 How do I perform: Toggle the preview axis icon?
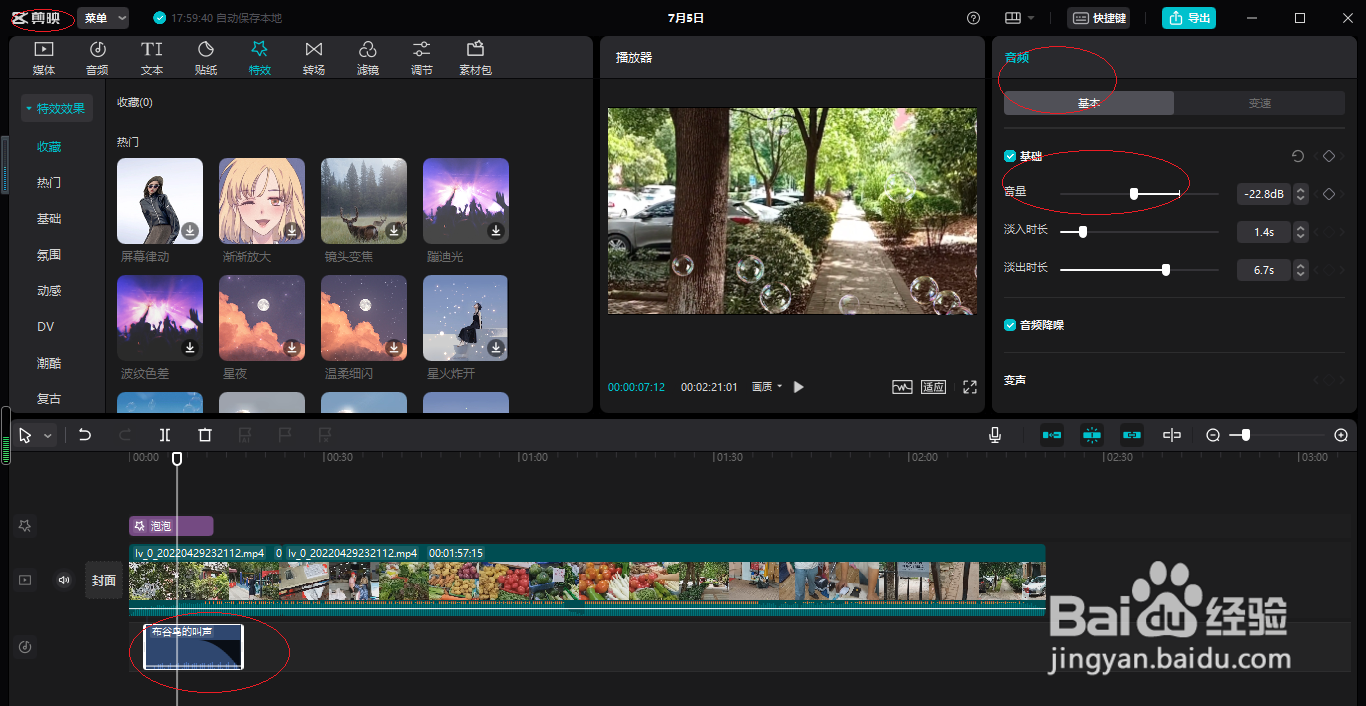point(1172,435)
